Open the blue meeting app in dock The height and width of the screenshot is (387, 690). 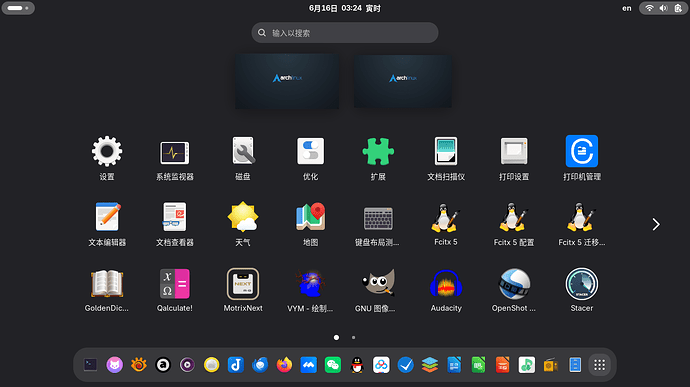(x=308, y=365)
